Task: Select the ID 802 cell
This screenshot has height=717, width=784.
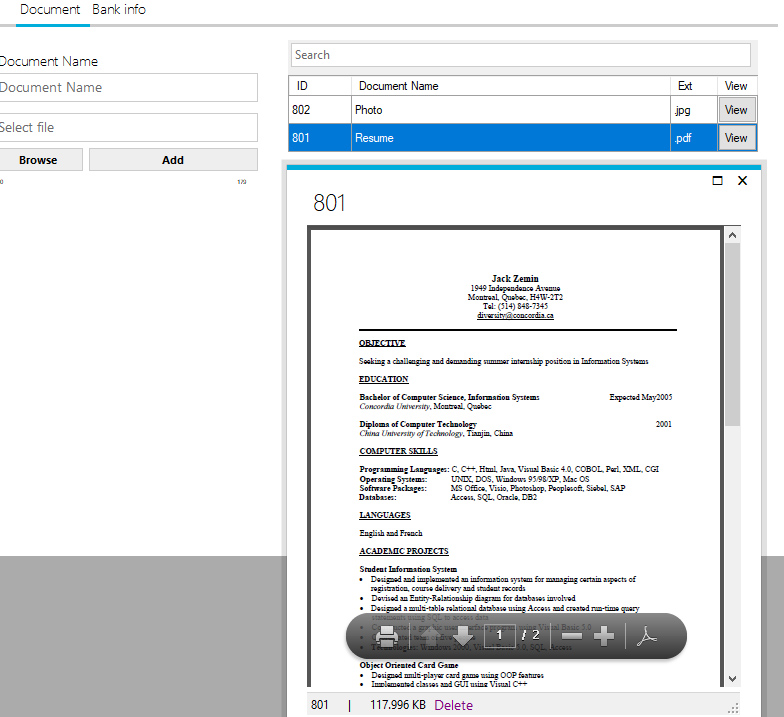Action: [320, 110]
